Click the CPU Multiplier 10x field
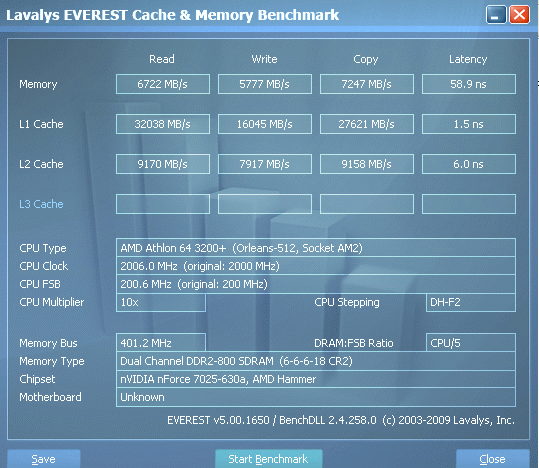Screen dimensions: 539x468 (161, 302)
